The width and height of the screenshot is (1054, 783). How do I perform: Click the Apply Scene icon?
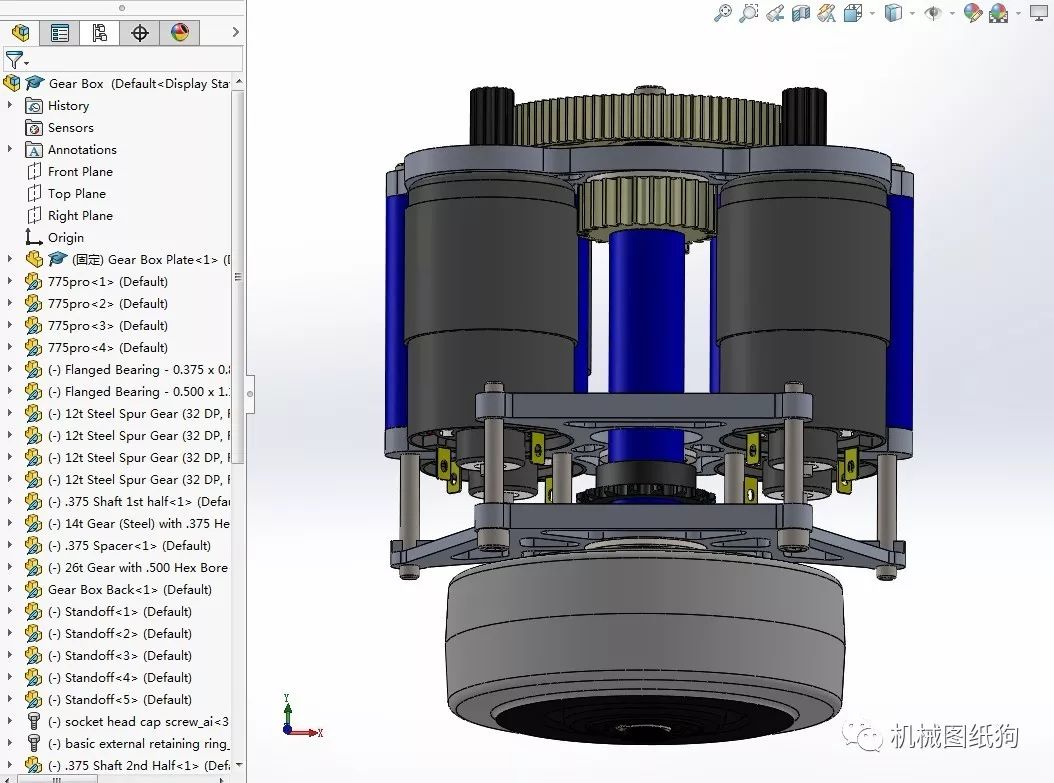[x=999, y=13]
